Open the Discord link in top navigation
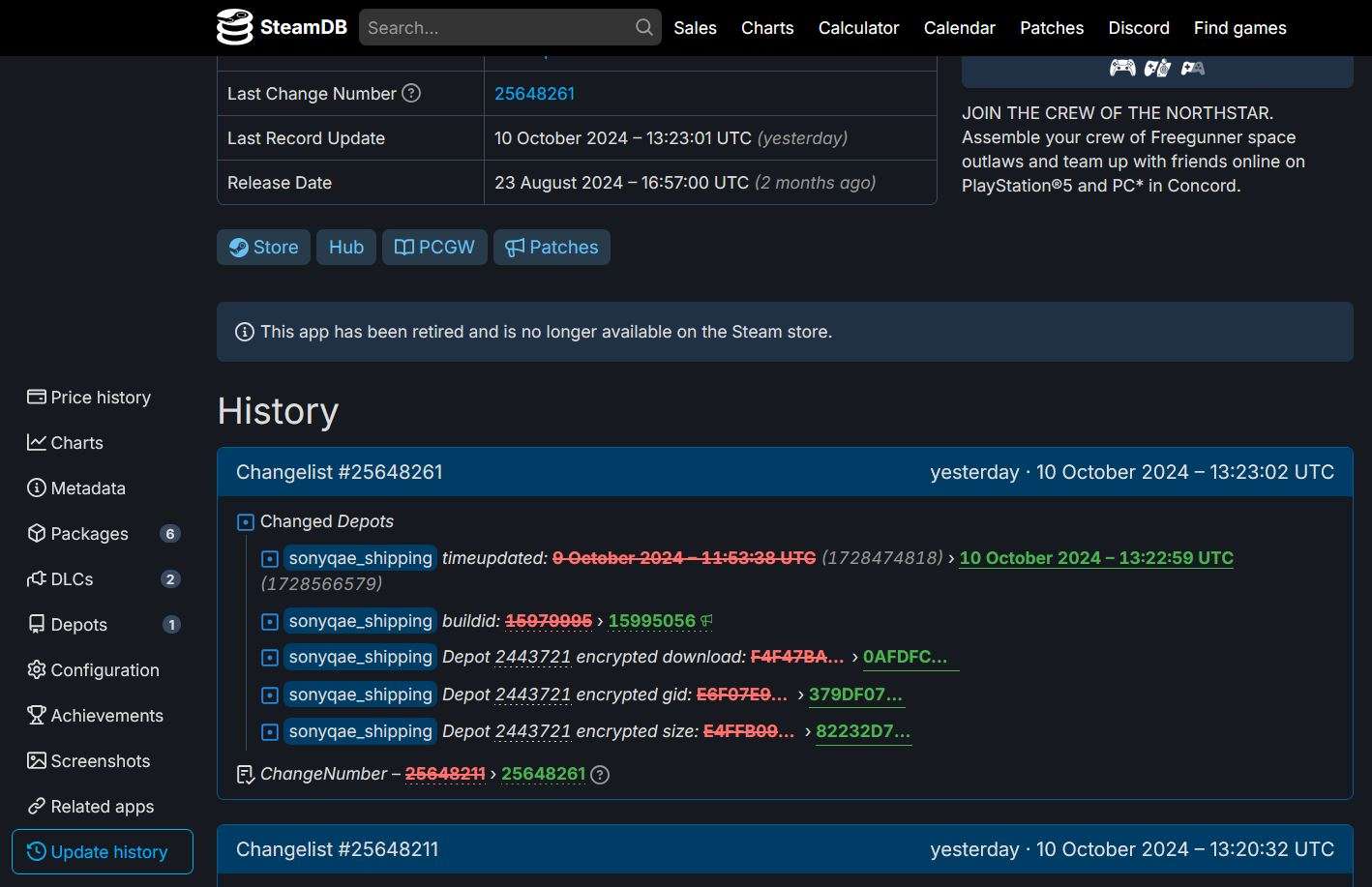Image resolution: width=1372 pixels, height=887 pixels. (x=1139, y=28)
